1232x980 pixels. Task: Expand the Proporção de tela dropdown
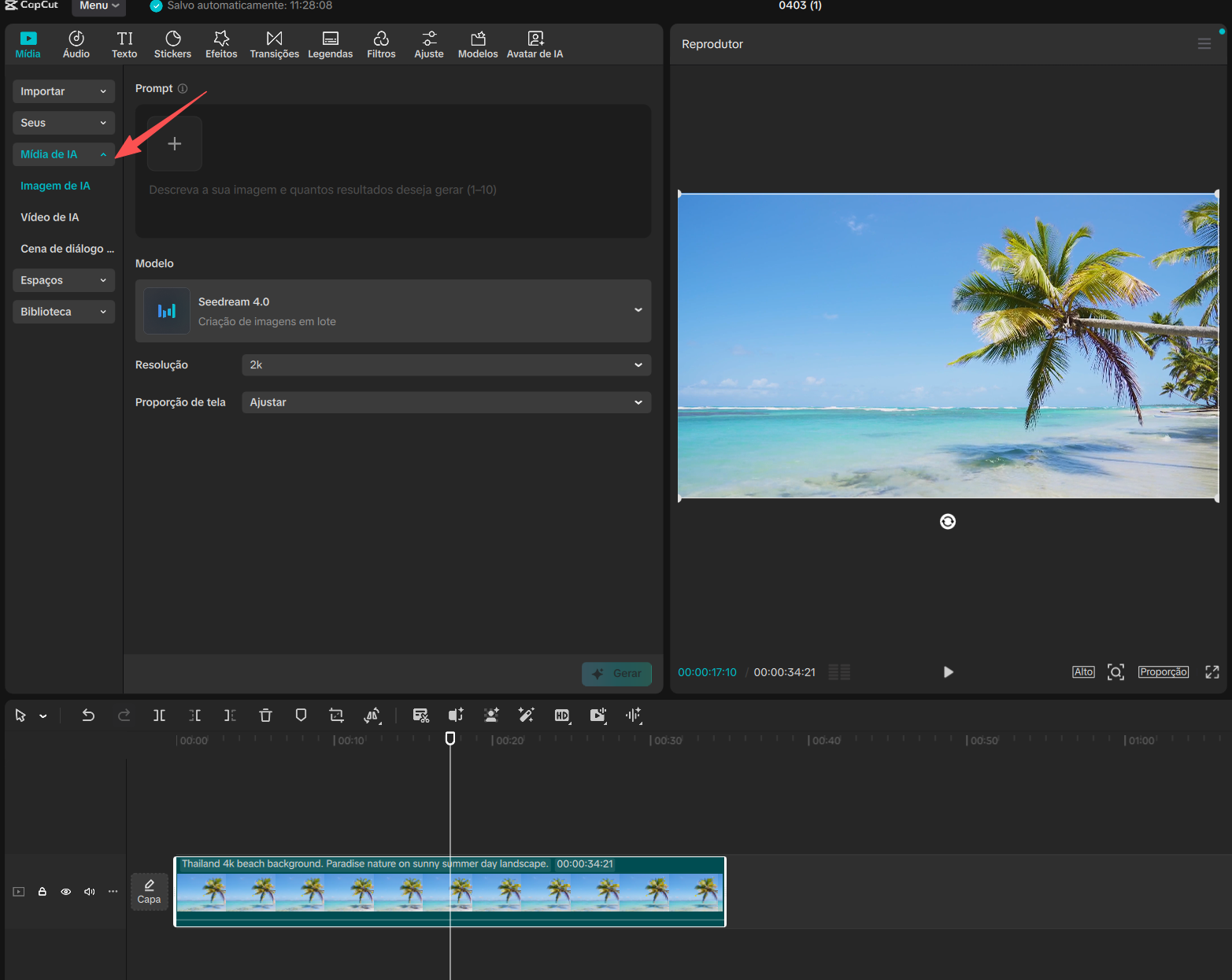(x=446, y=402)
